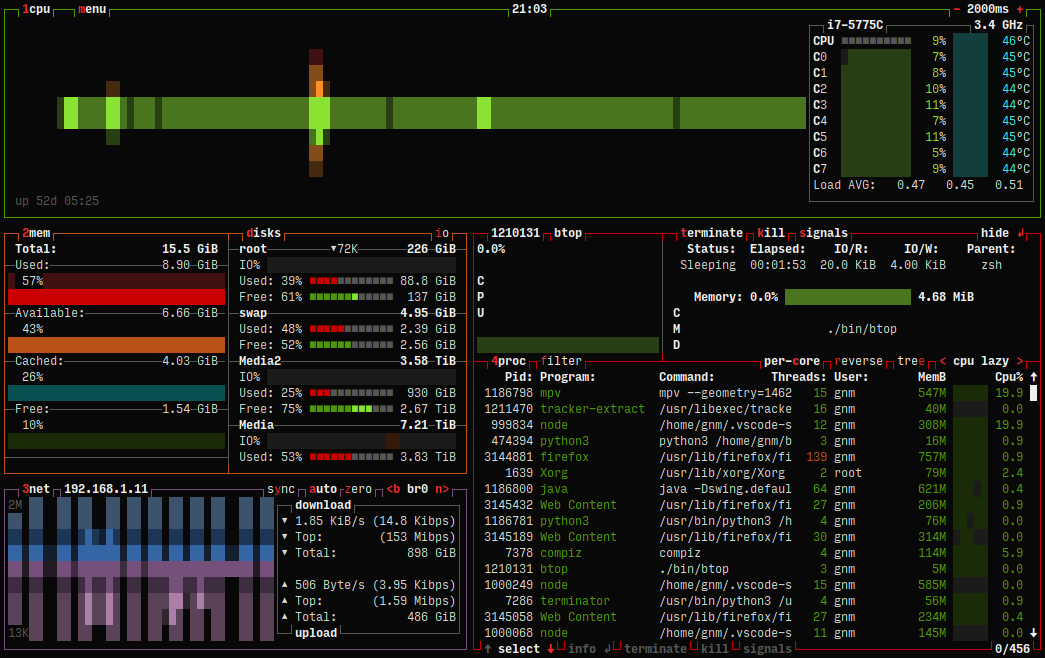The height and width of the screenshot is (658, 1045).
Task: Click the scroll-down arrow below the process list
Action: [1033, 632]
